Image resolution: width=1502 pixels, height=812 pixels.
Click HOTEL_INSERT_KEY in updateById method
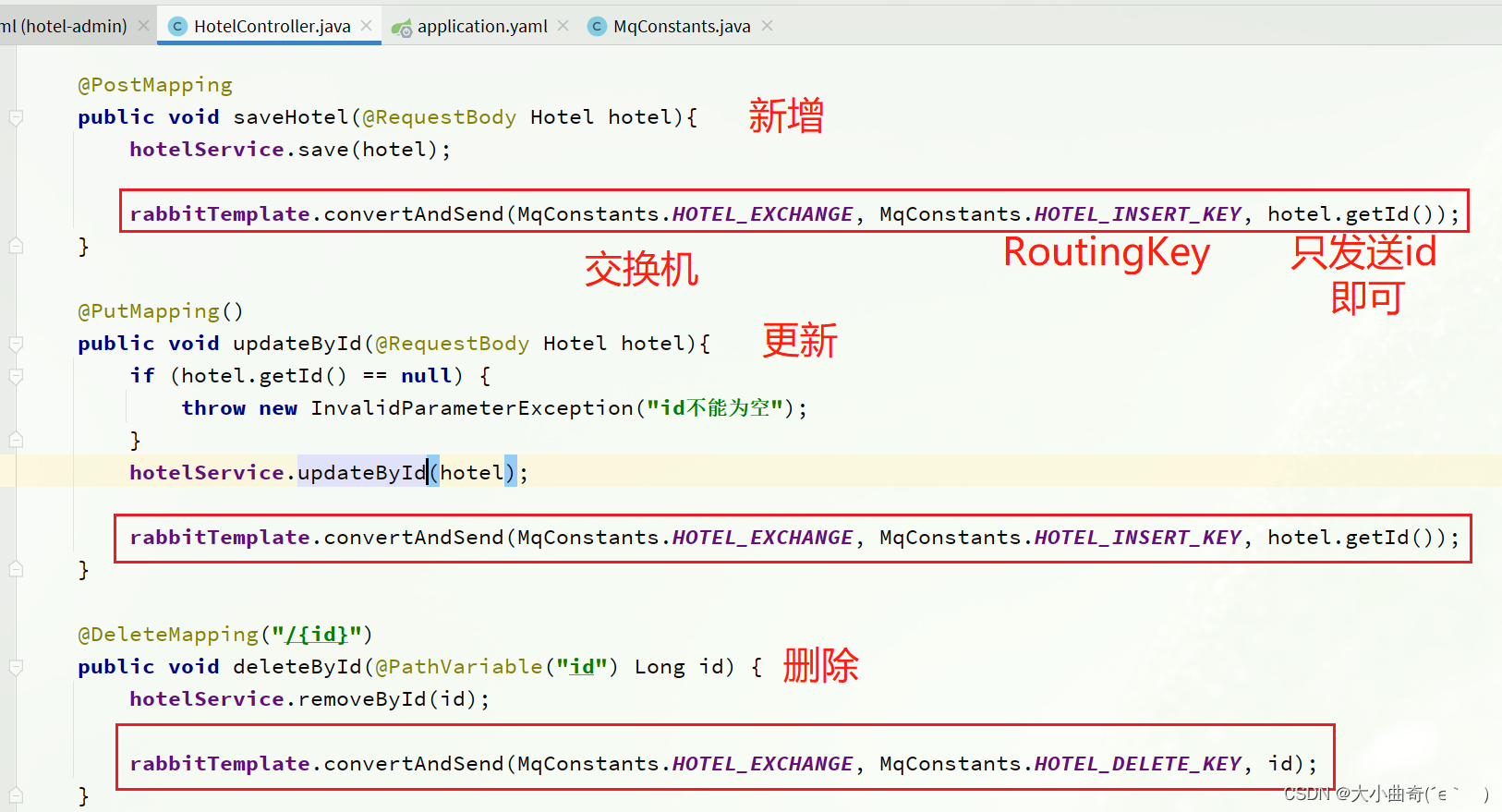1137,538
